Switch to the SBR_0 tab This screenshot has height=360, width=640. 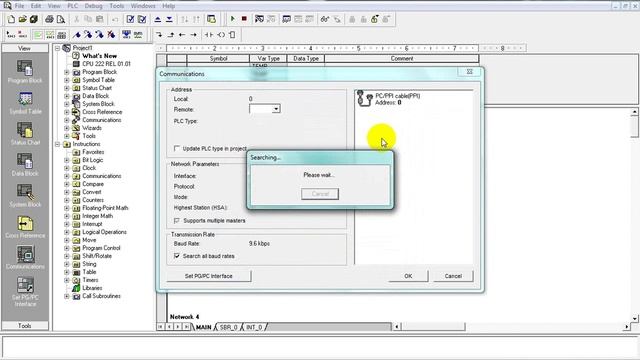229,327
